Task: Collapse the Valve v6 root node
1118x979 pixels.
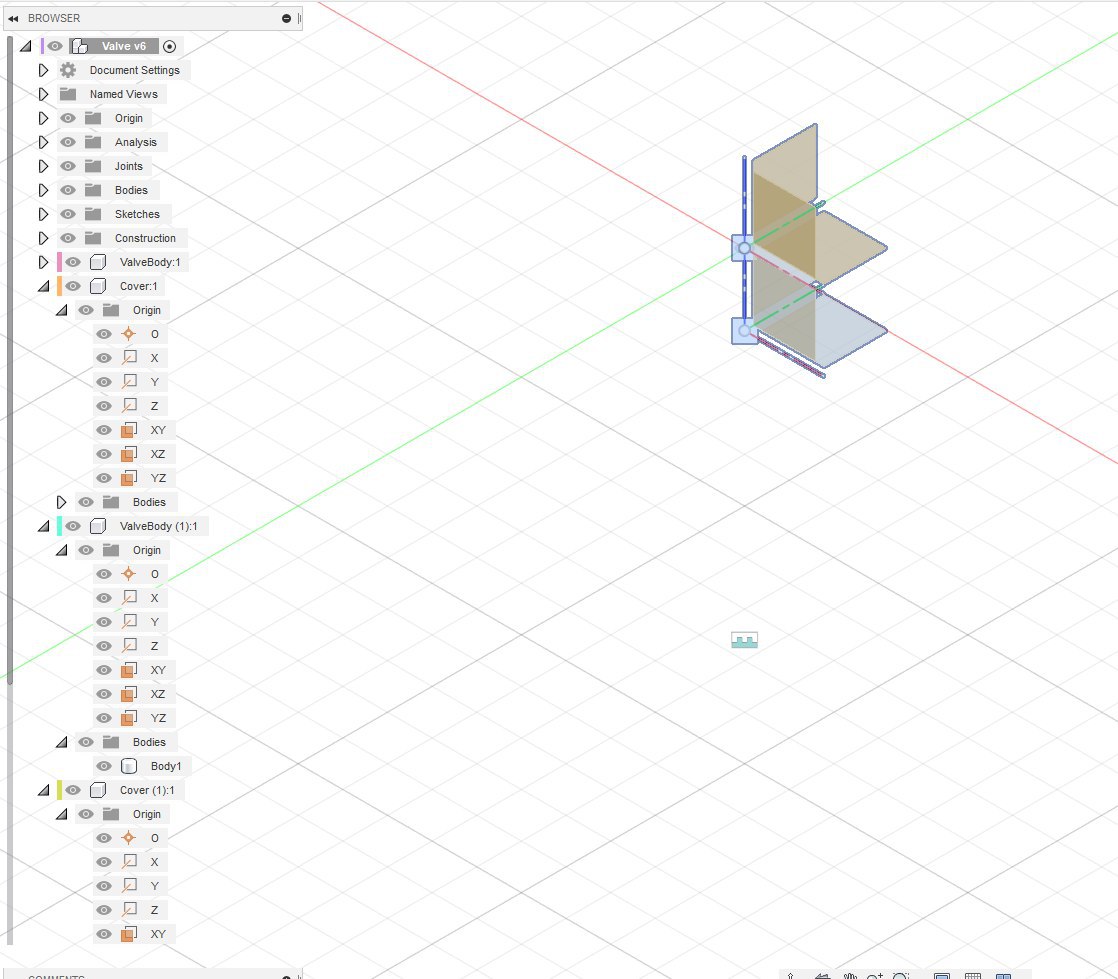Action: (26, 46)
